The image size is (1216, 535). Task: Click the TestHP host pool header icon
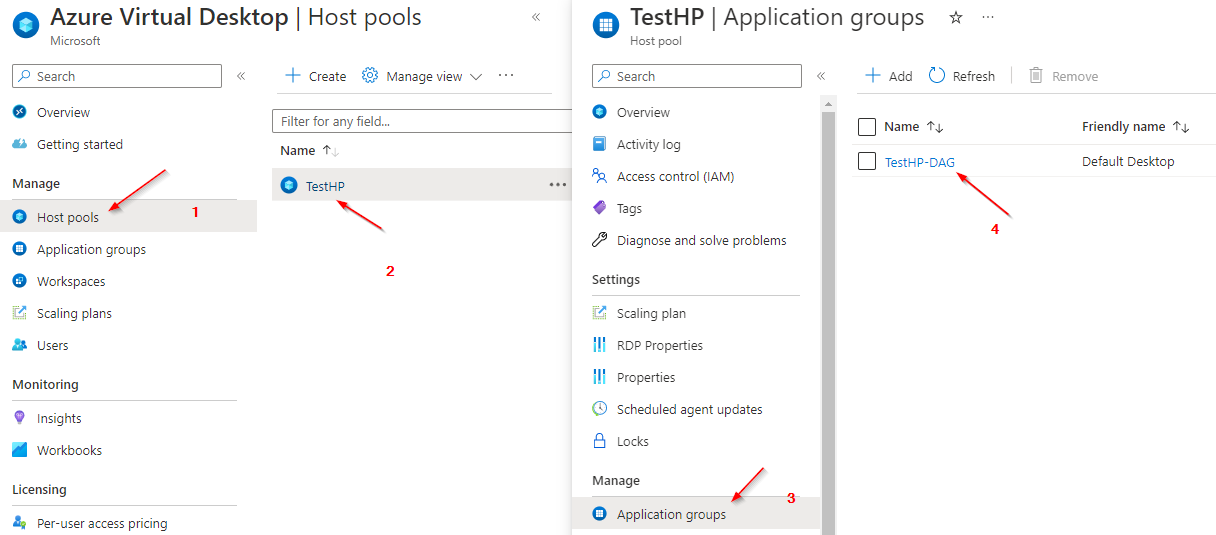point(606,25)
